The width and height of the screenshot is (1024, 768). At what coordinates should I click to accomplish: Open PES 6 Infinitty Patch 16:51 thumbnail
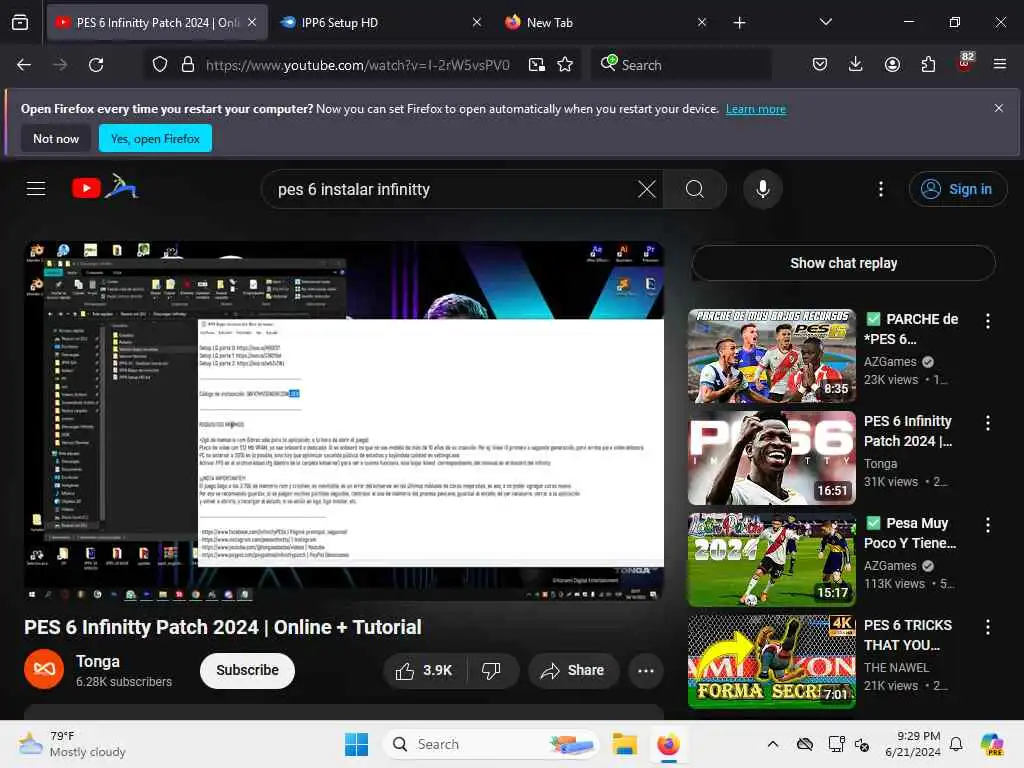click(771, 458)
